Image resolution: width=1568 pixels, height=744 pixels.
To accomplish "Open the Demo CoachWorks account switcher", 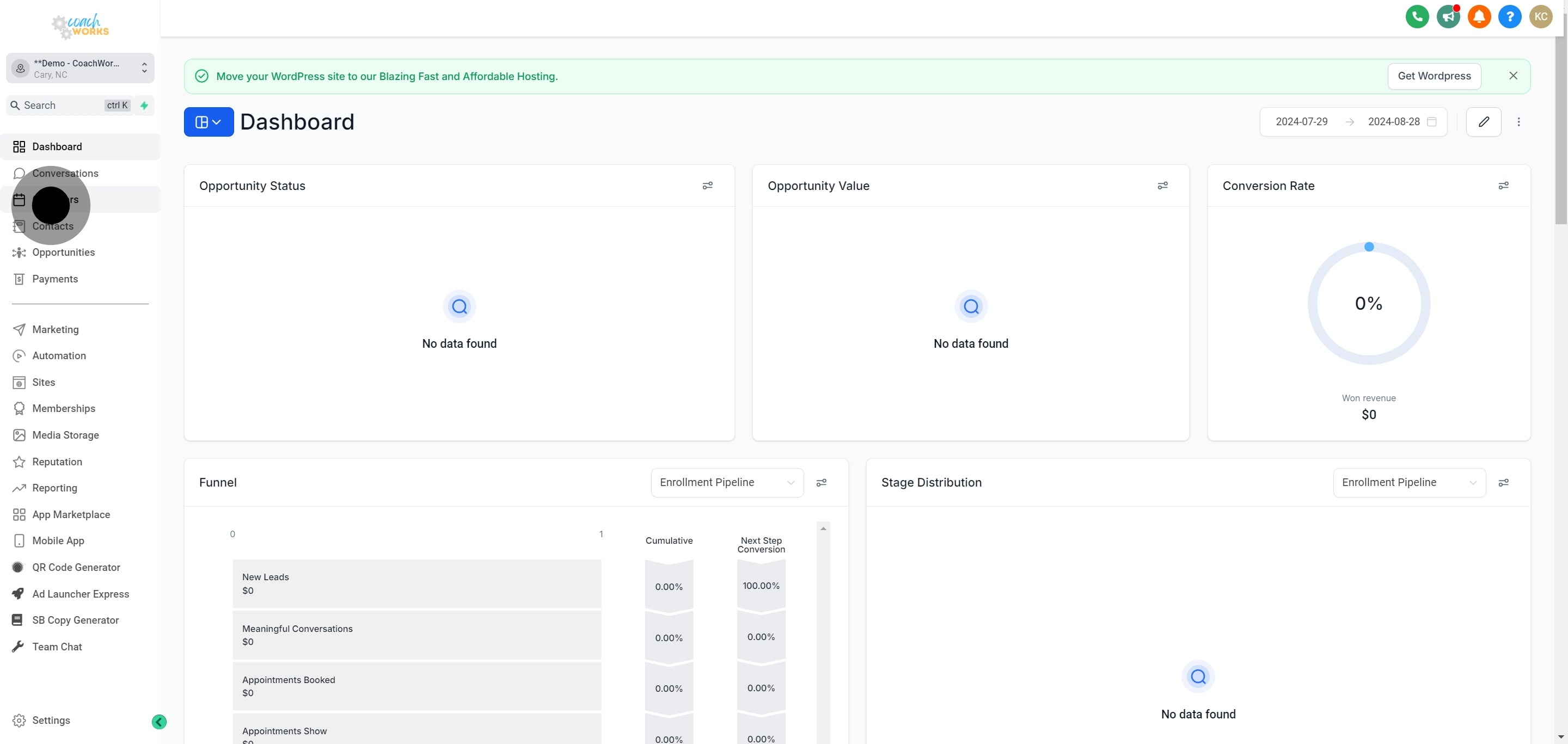I will point(79,68).
